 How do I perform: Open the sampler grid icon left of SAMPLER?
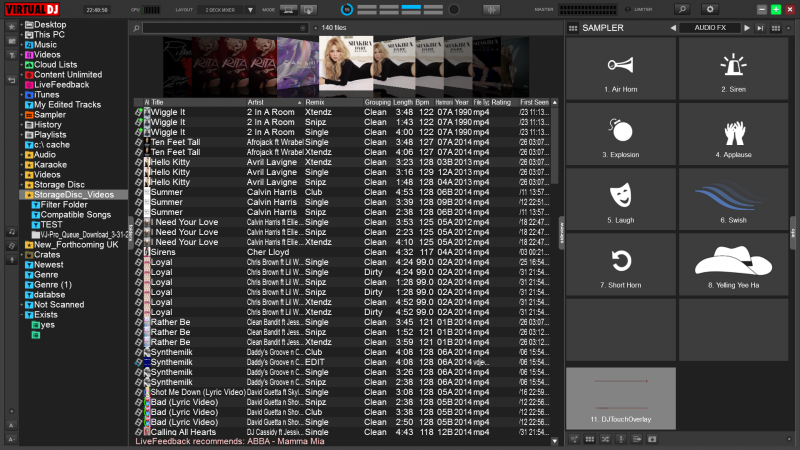pyautogui.click(x=573, y=29)
